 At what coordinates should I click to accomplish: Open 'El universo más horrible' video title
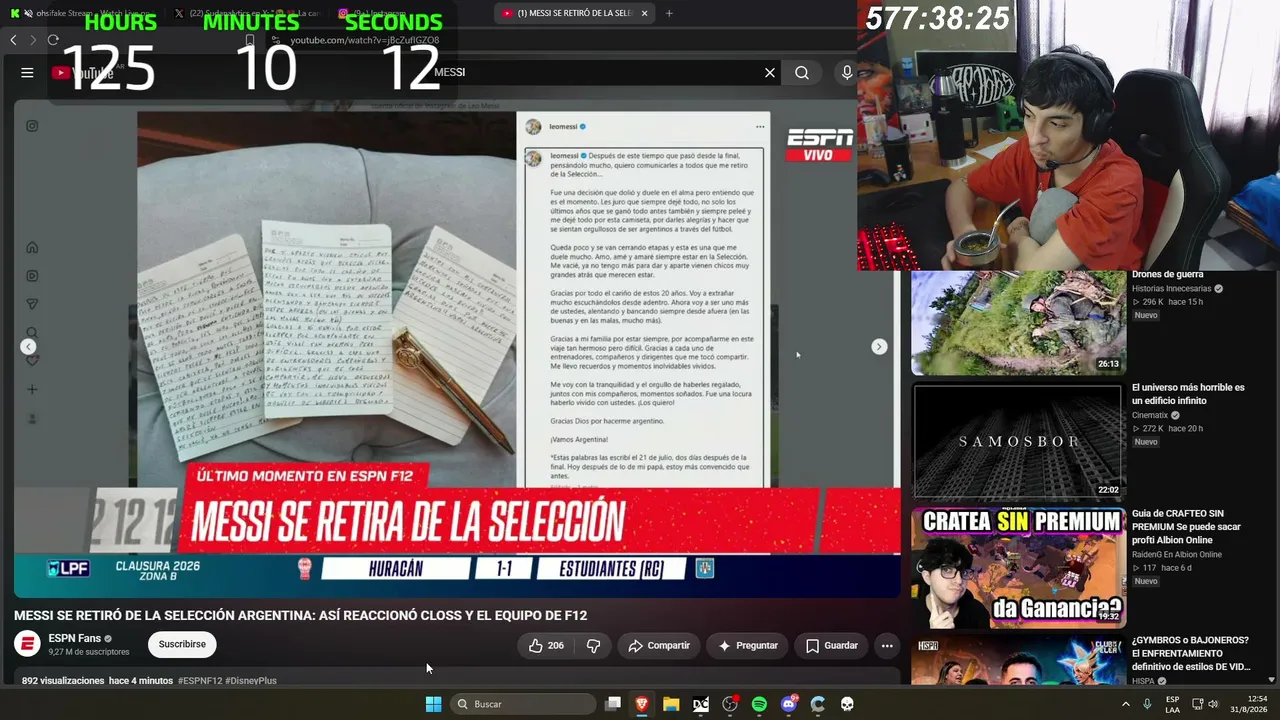1188,394
